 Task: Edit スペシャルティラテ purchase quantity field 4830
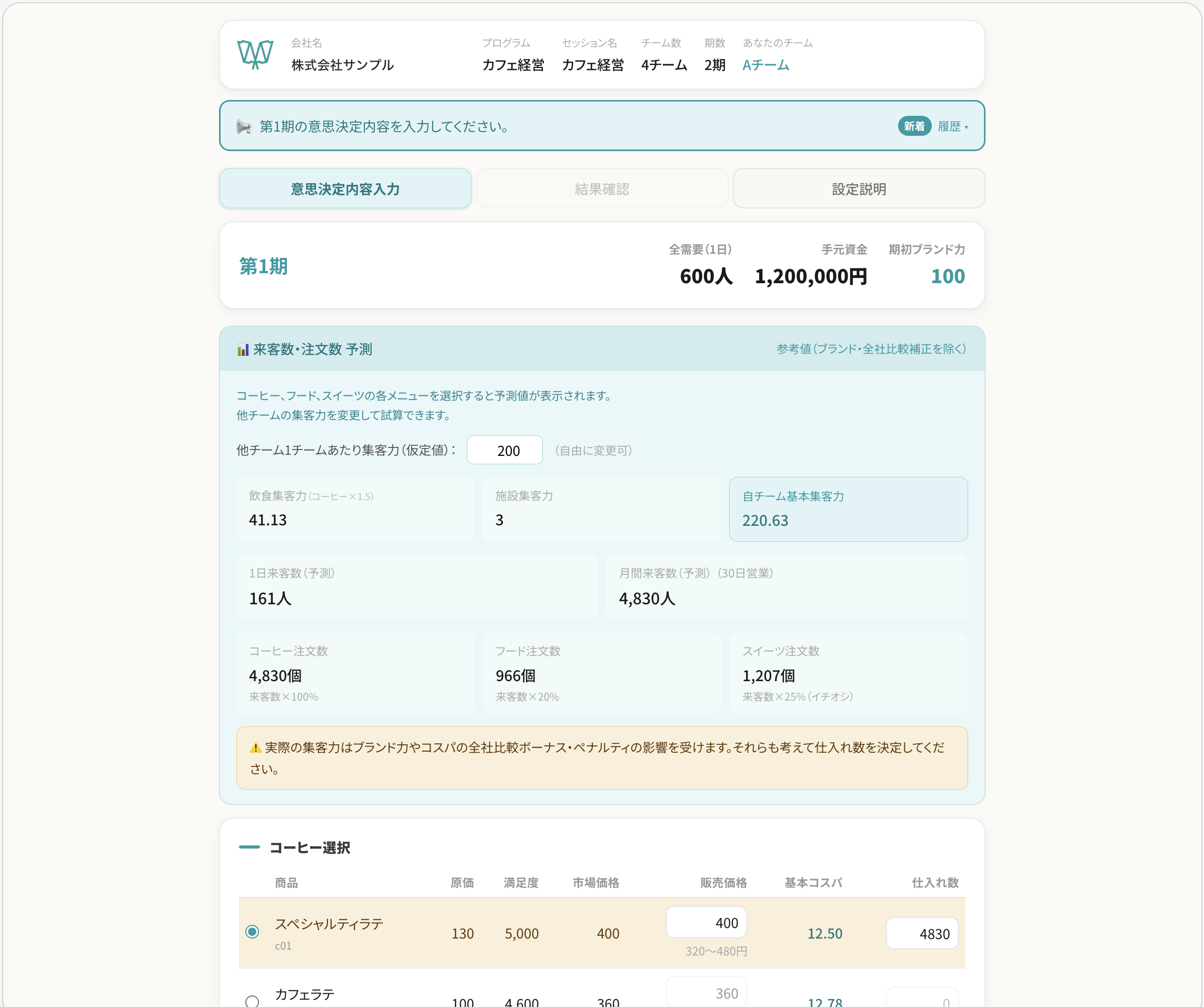pos(922,934)
